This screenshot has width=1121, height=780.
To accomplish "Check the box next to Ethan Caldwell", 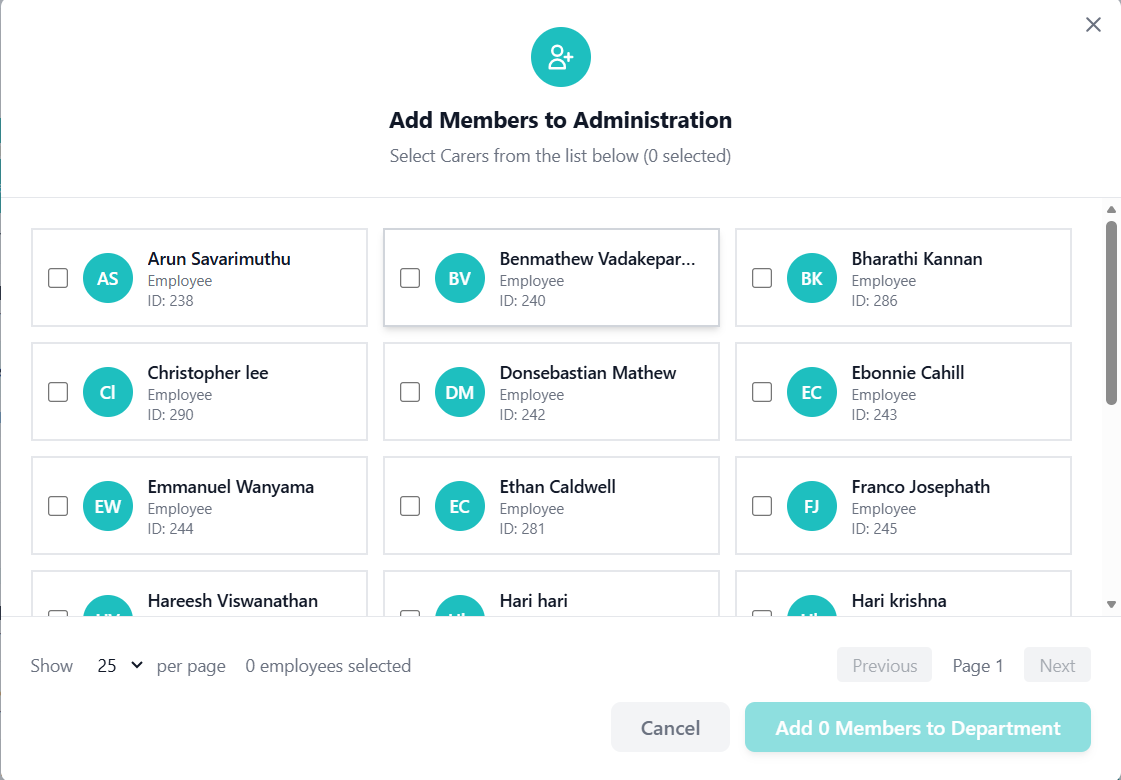I will pos(410,506).
